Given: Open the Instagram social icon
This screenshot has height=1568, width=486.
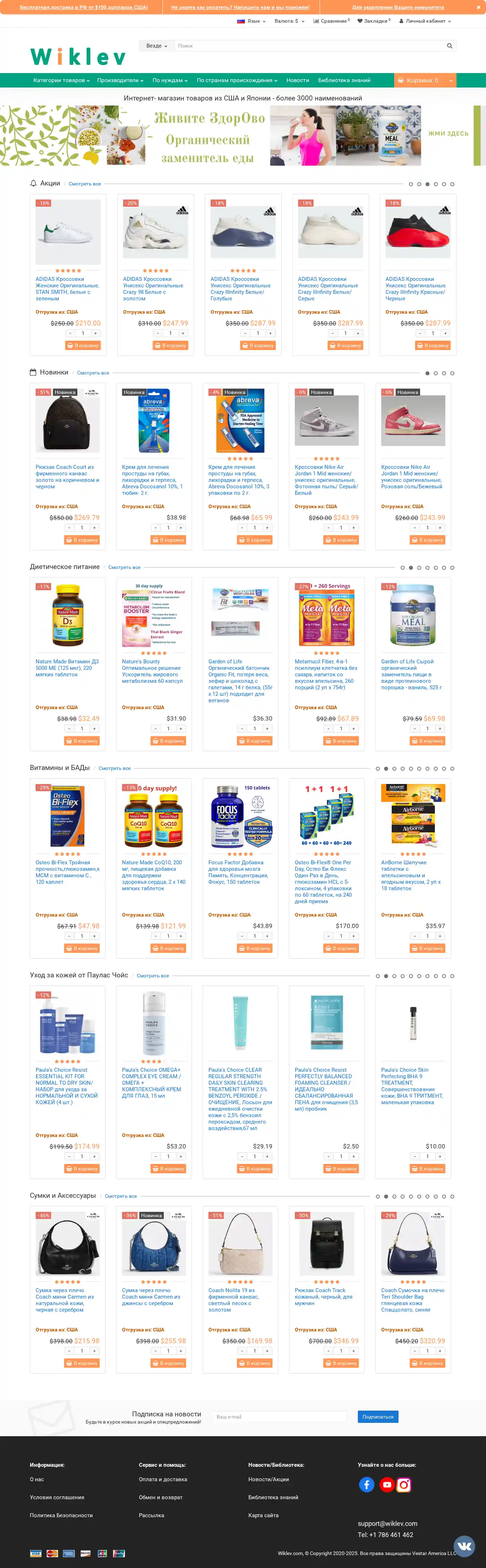Looking at the screenshot, I should [x=404, y=1484].
